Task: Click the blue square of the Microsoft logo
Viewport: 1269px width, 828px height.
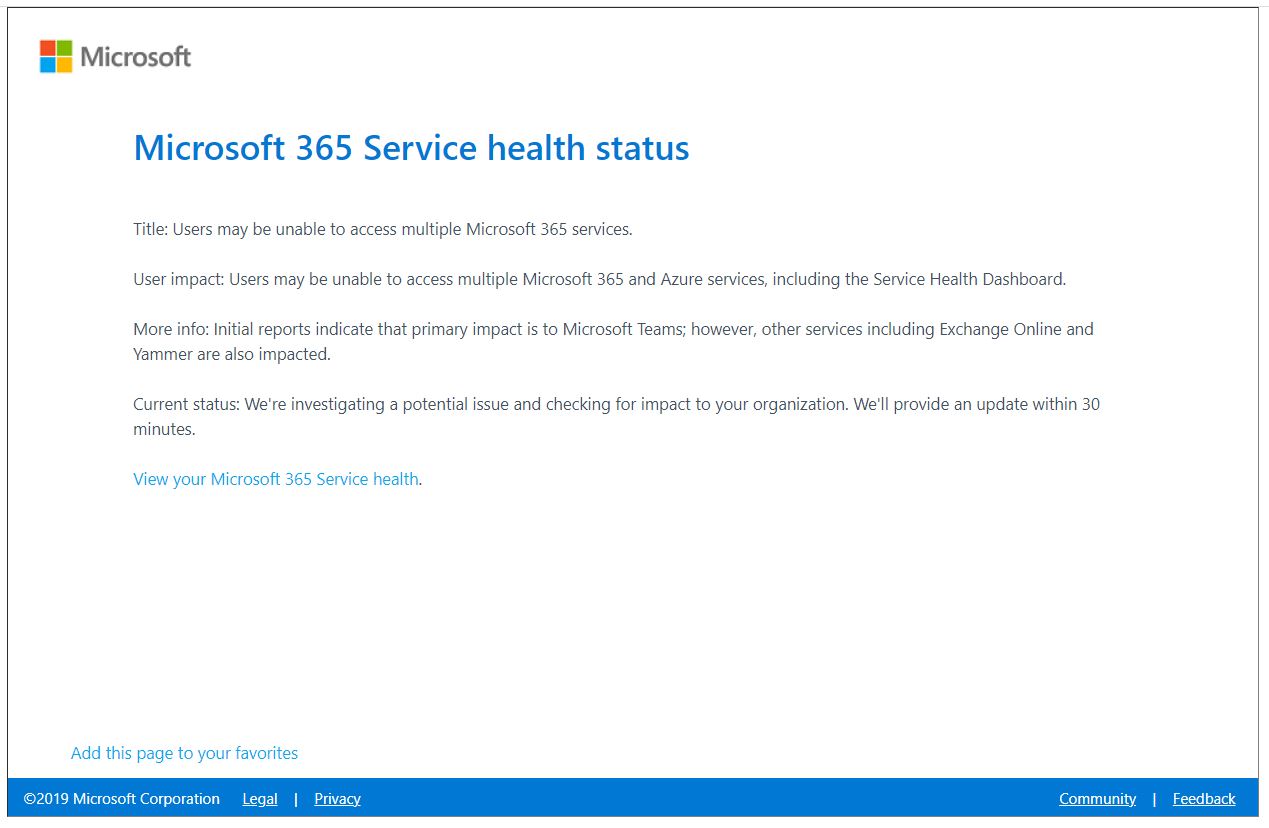Action: pyautogui.click(x=47, y=65)
